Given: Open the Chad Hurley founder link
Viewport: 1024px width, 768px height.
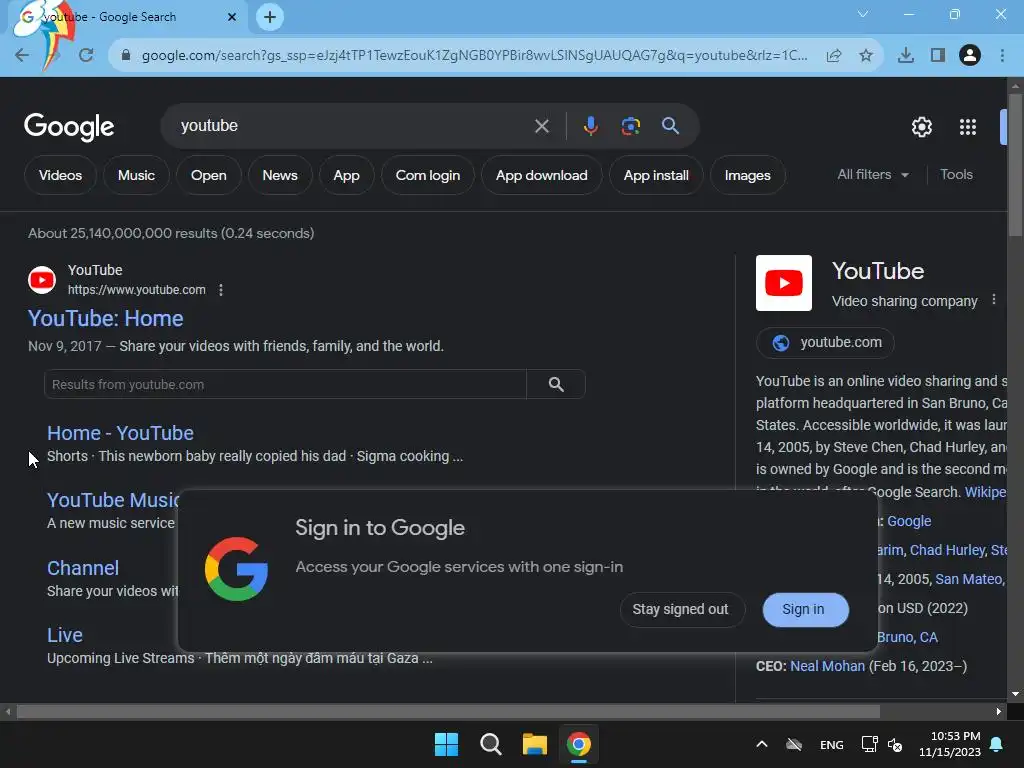Looking at the screenshot, I should tap(947, 551).
